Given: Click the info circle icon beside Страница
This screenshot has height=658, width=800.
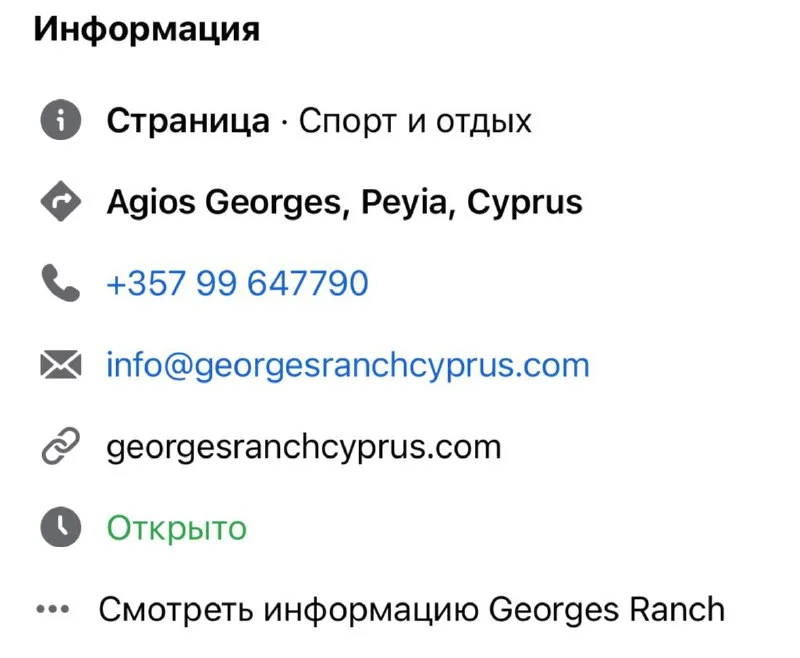Looking at the screenshot, I should (60, 122).
